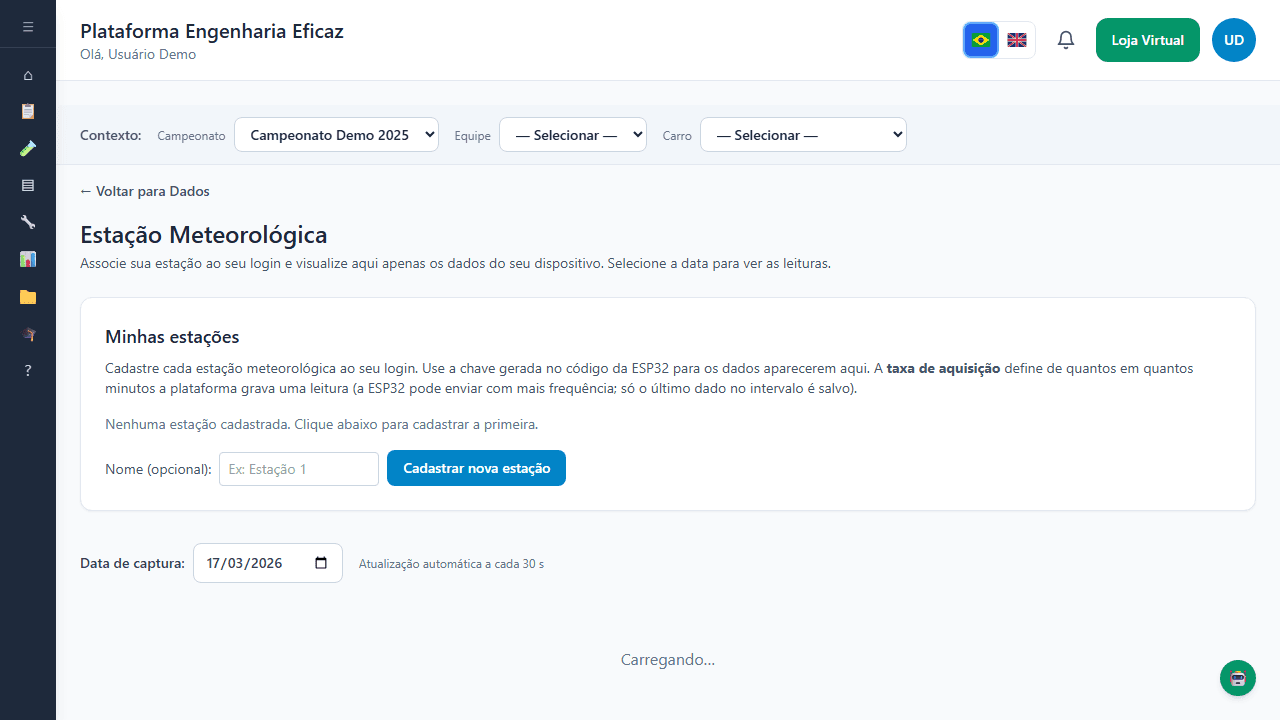The height and width of the screenshot is (720, 1280).
Task: Select the wrench tools sidebar icon
Action: click(28, 222)
